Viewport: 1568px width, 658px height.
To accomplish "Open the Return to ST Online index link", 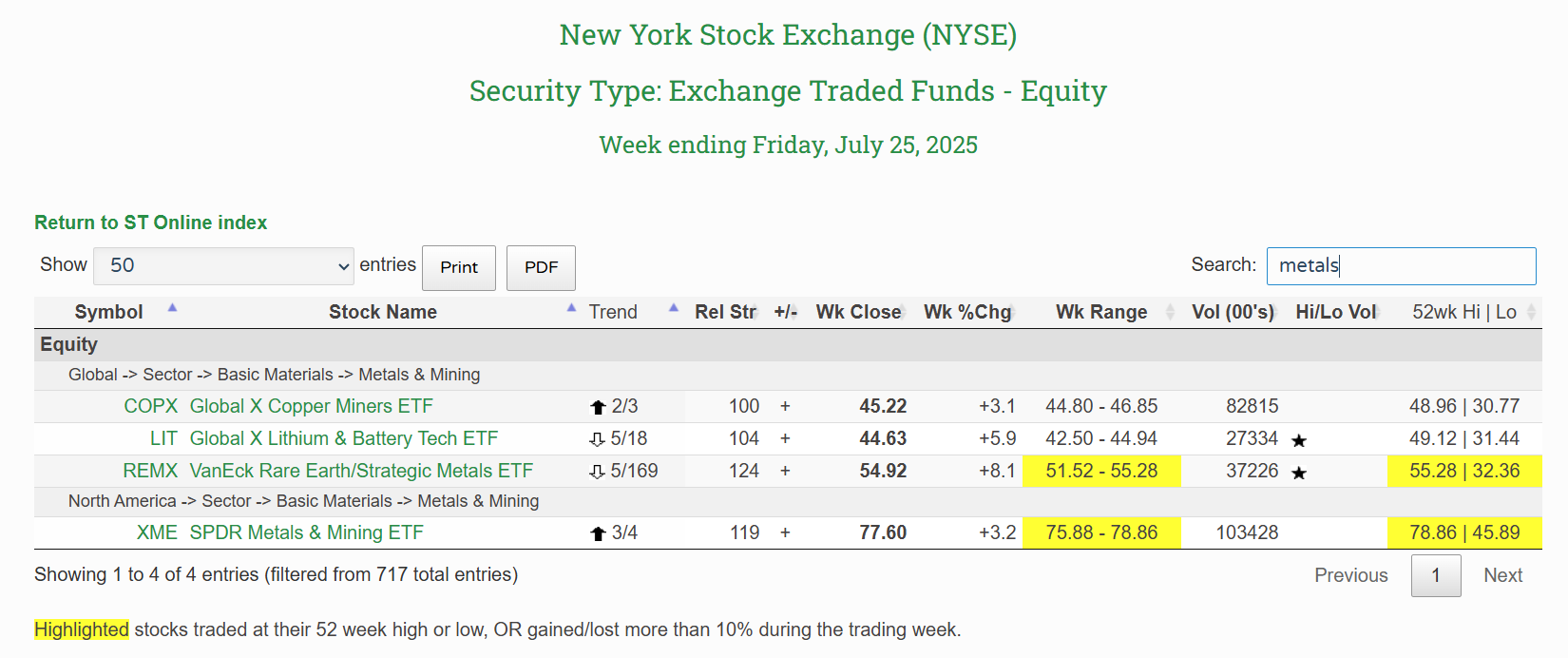I will [x=149, y=222].
